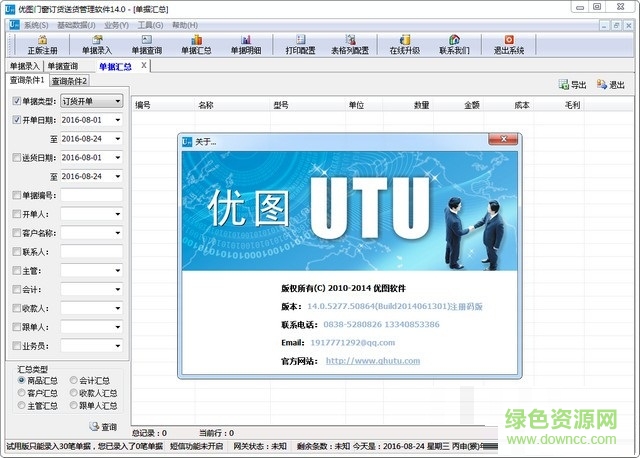Screen dimensions: 640x458
Task: Click the 编号 column header
Action: pos(143,105)
